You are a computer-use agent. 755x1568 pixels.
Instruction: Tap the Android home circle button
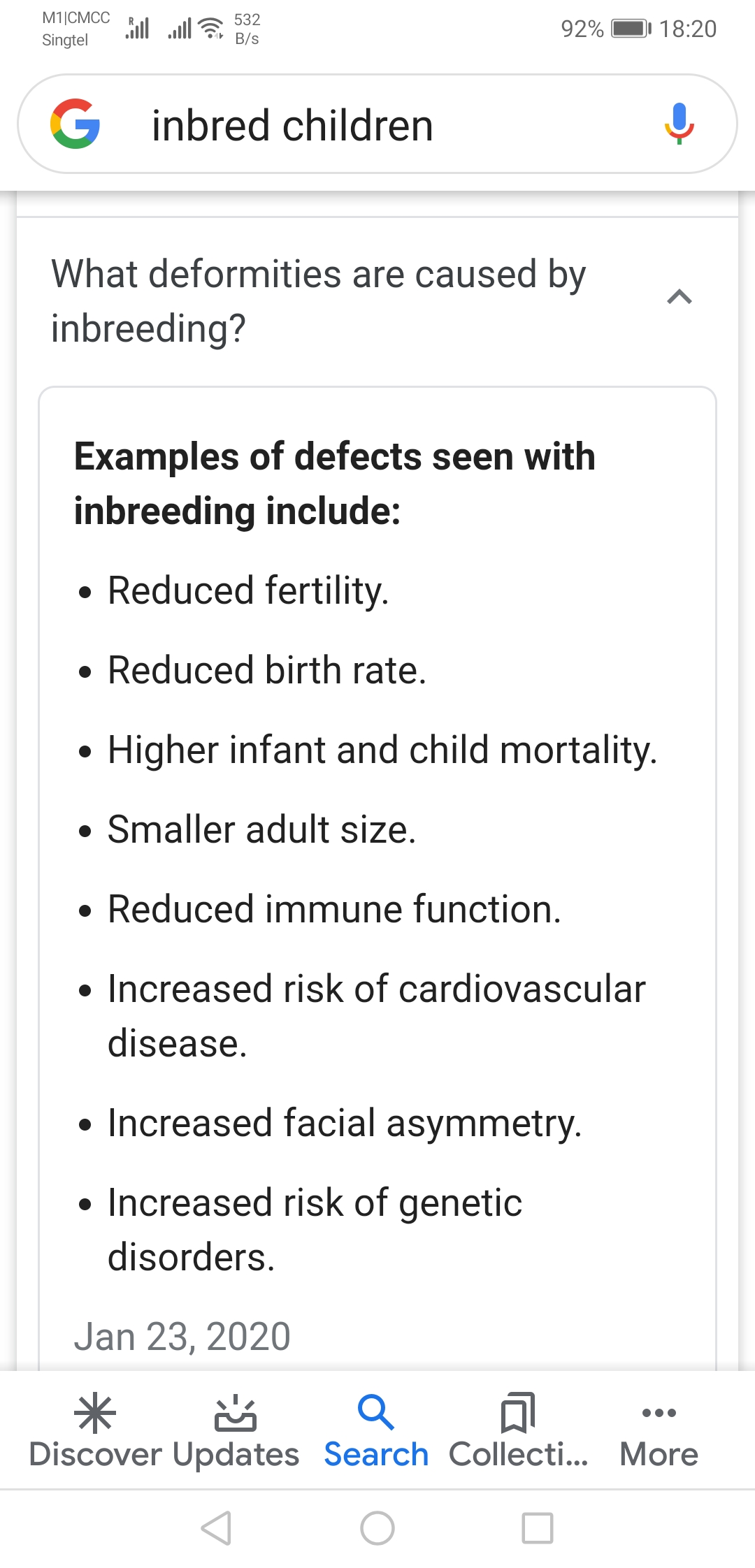coord(377,1528)
